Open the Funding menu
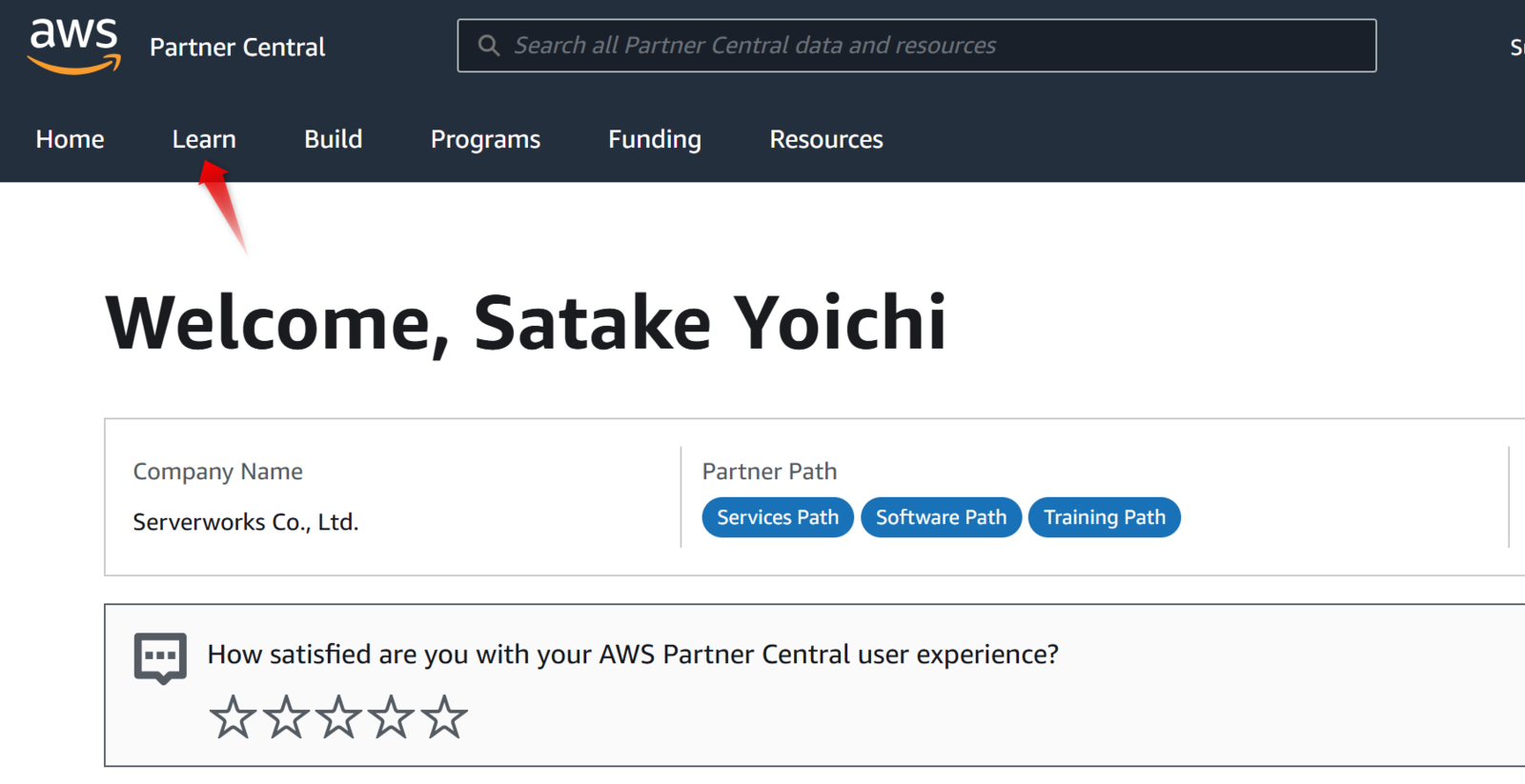 click(x=655, y=139)
